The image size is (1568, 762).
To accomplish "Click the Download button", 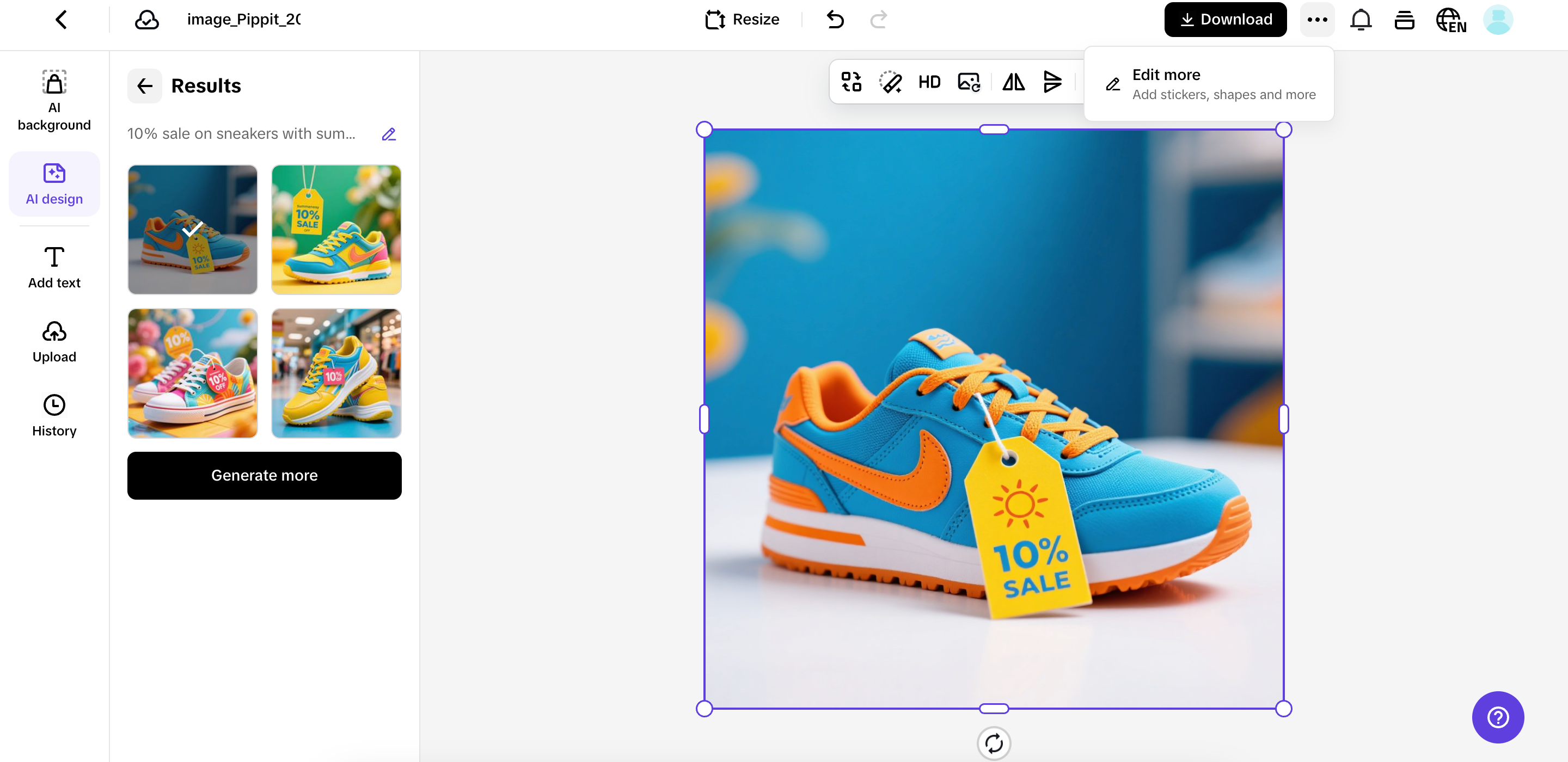I will point(1226,20).
